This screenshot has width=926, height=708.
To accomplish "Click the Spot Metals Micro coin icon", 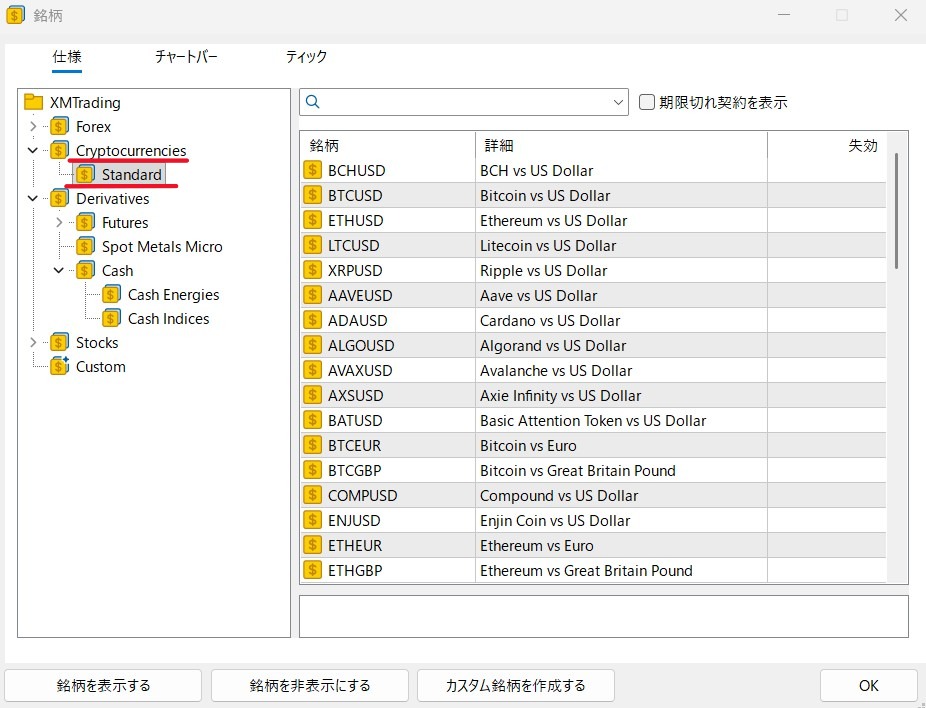I will pyautogui.click(x=85, y=247).
